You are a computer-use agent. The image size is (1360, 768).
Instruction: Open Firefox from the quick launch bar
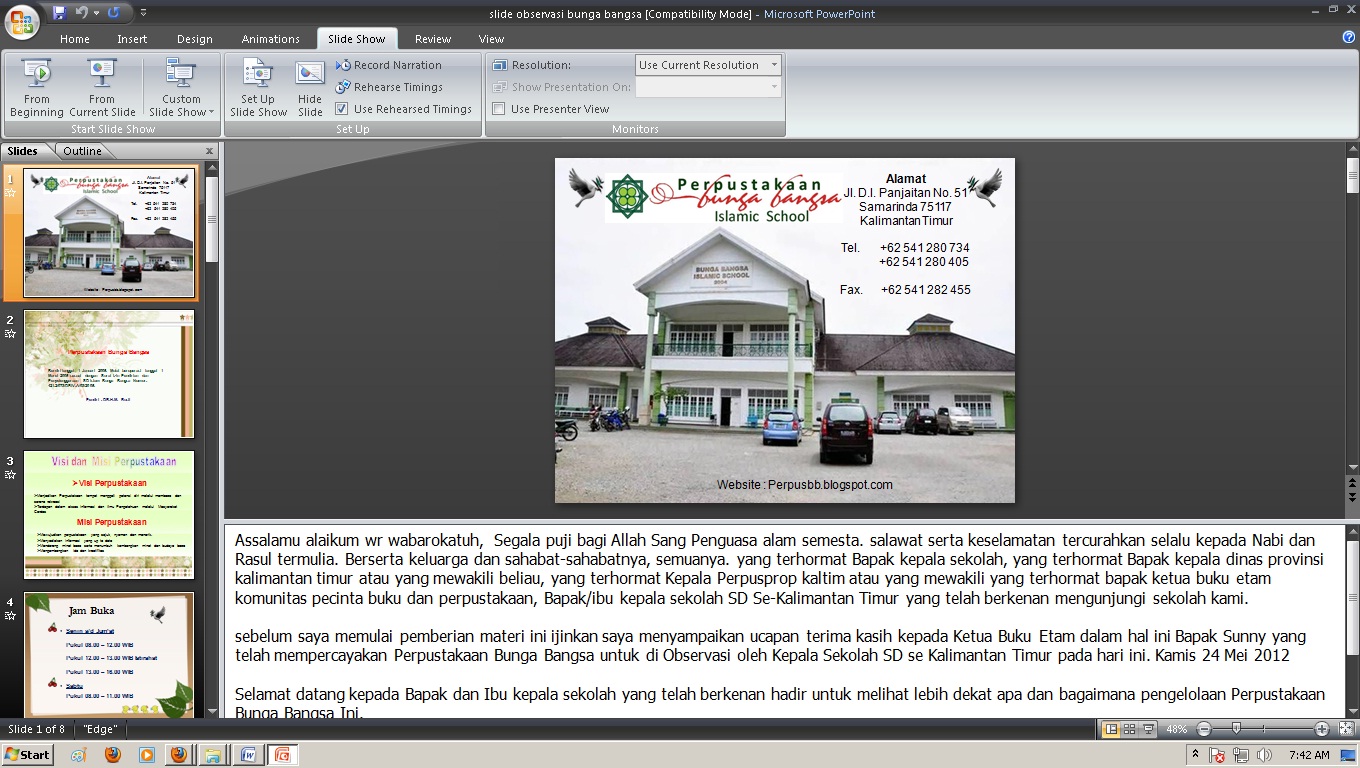point(112,755)
